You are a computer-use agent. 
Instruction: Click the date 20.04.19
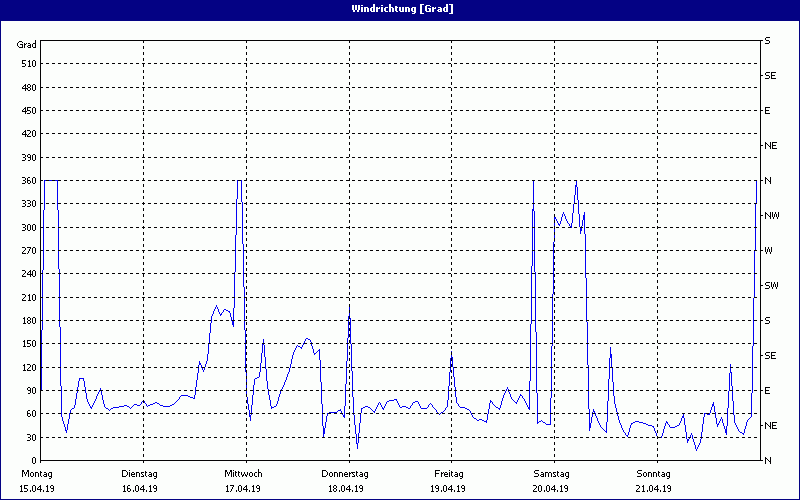(x=551, y=488)
